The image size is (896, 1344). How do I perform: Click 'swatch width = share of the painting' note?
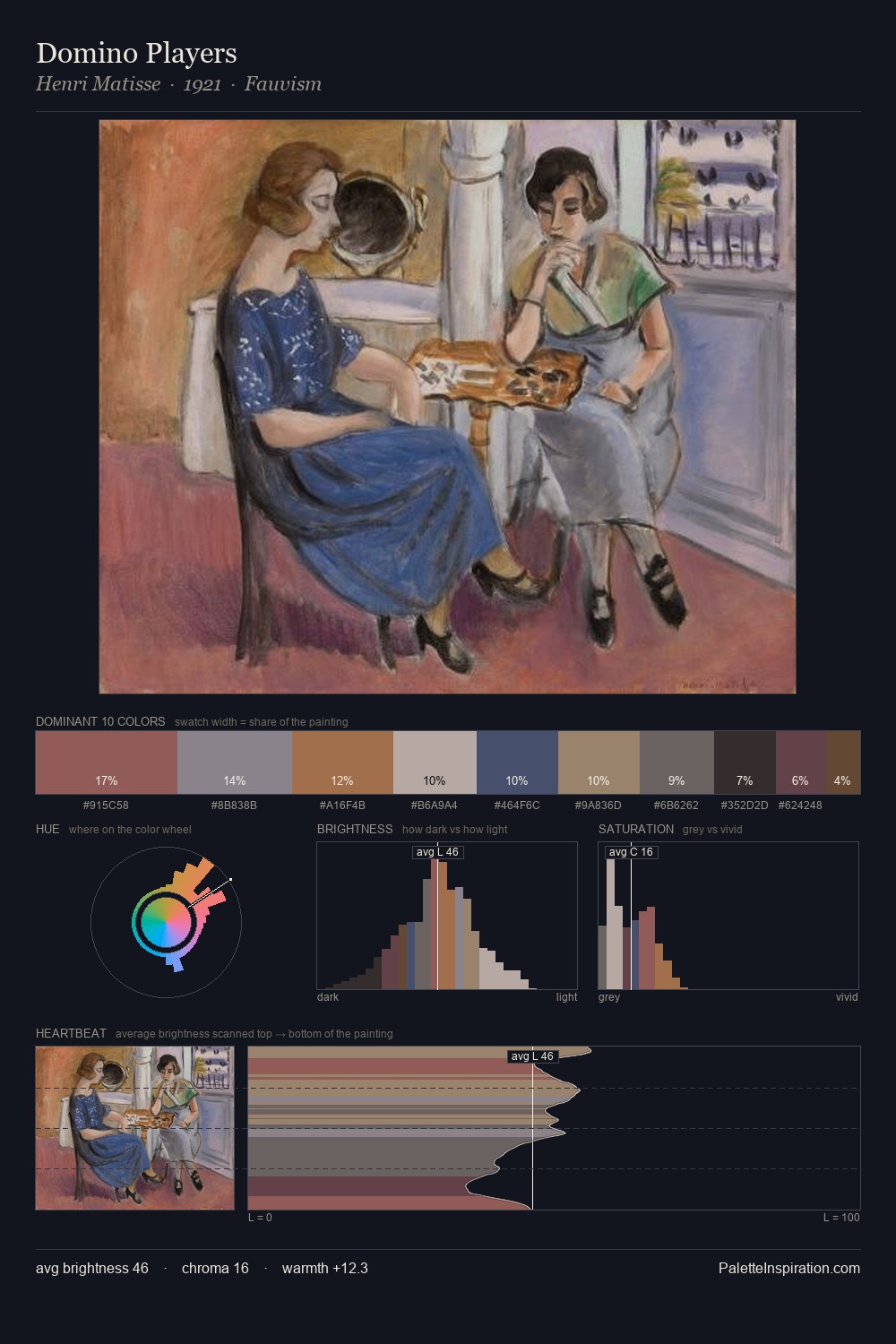click(x=262, y=722)
